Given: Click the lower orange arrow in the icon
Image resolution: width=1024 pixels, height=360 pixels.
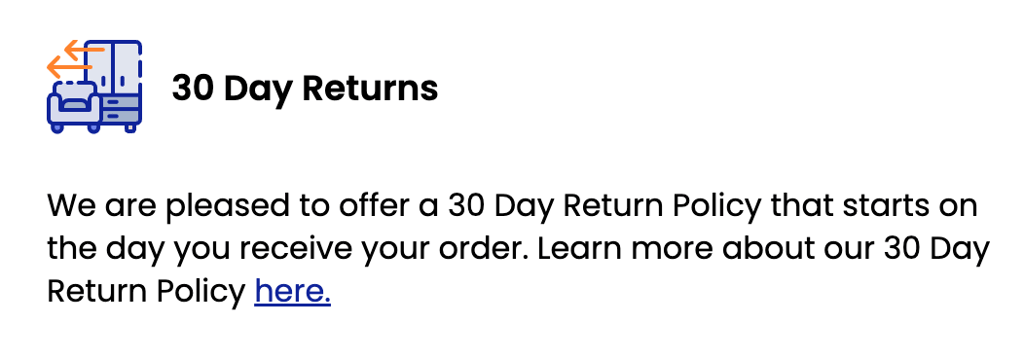Looking at the screenshot, I should [x=69, y=67].
